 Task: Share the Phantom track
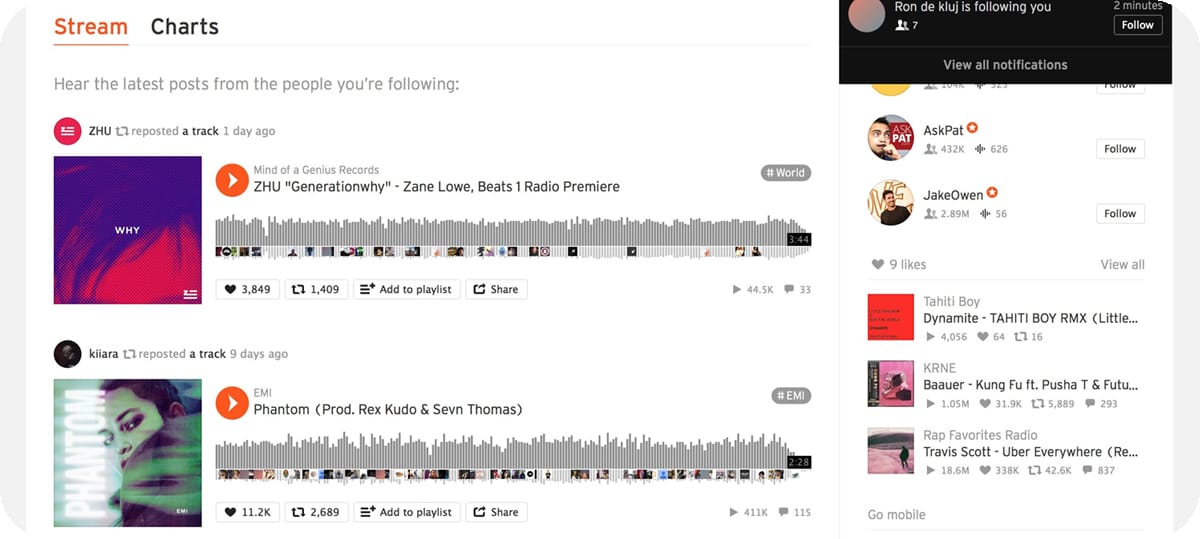(496, 512)
